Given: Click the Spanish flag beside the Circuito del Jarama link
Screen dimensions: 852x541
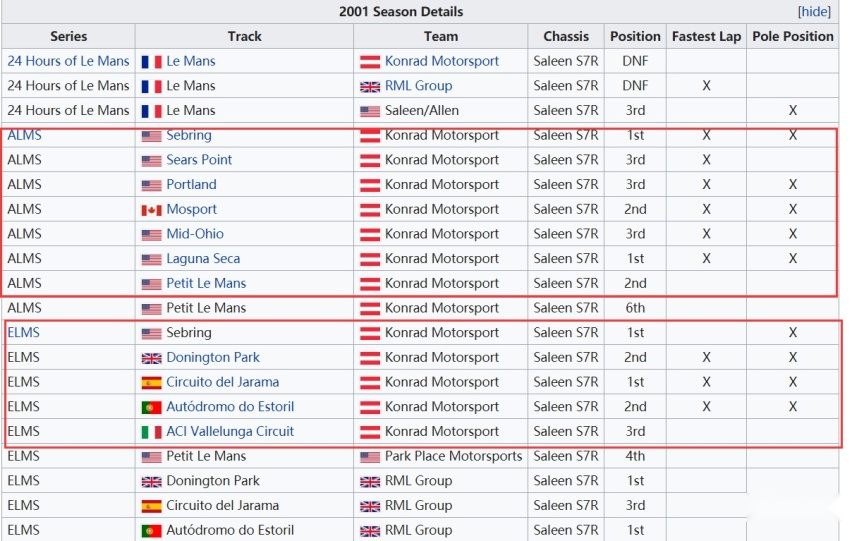Looking at the screenshot, I should tap(152, 383).
